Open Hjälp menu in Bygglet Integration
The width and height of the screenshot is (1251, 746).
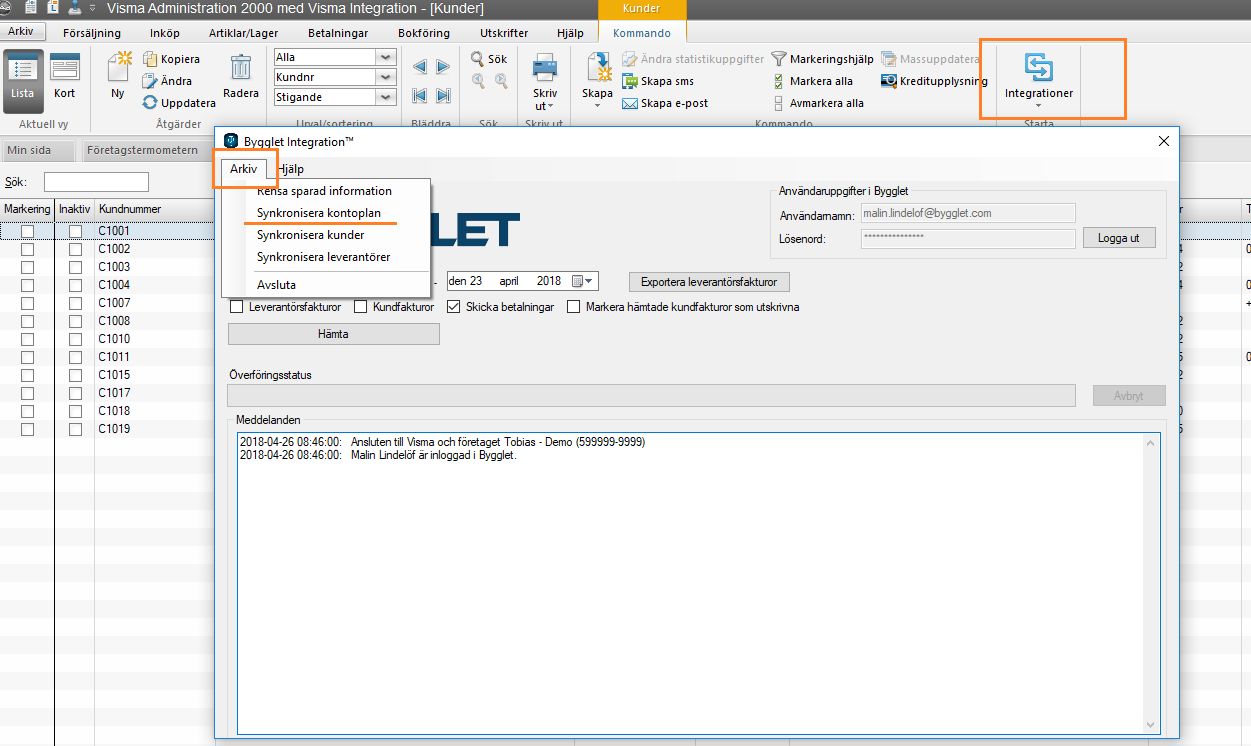pos(291,169)
